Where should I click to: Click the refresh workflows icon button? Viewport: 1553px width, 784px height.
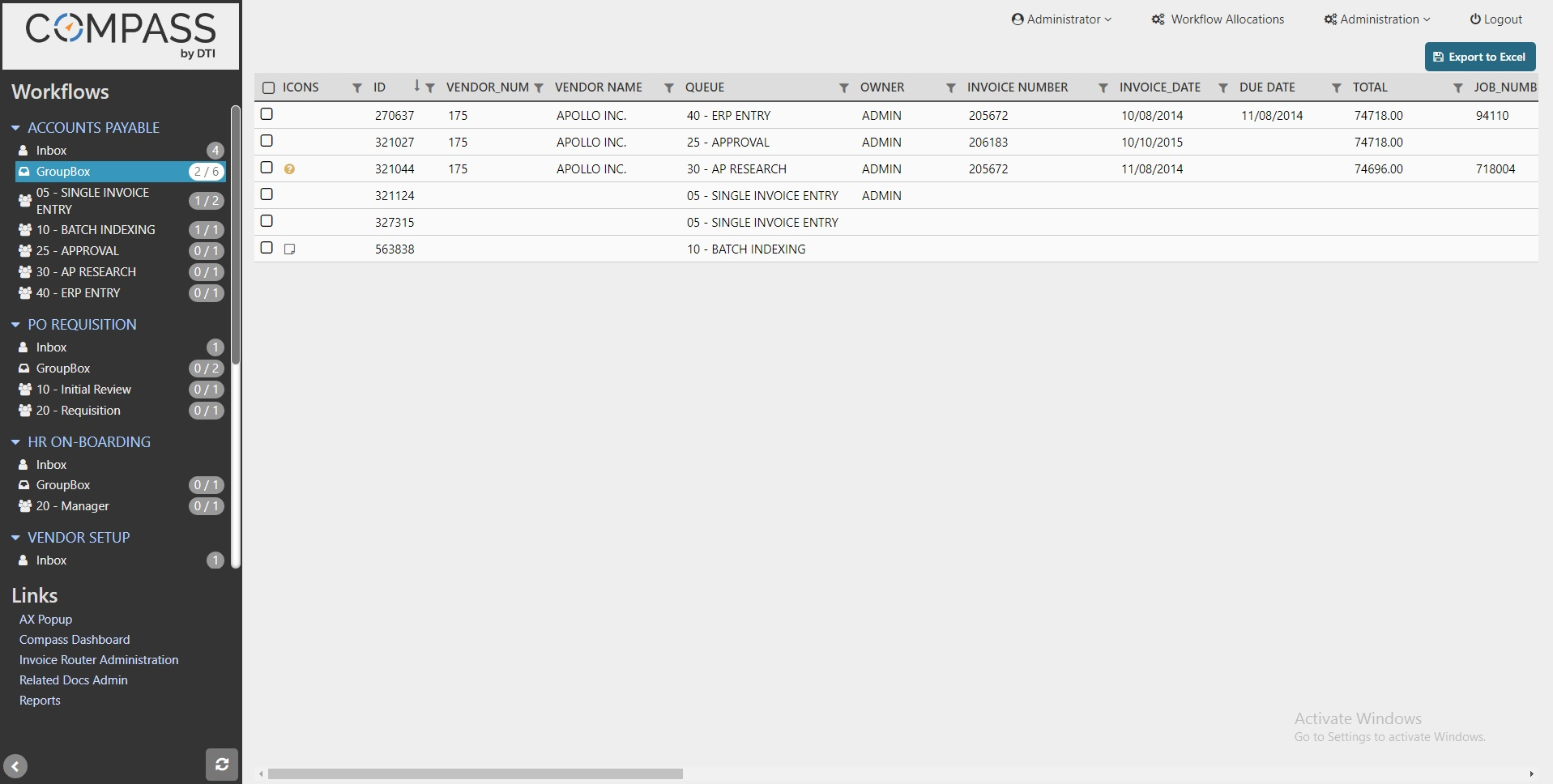(222, 764)
